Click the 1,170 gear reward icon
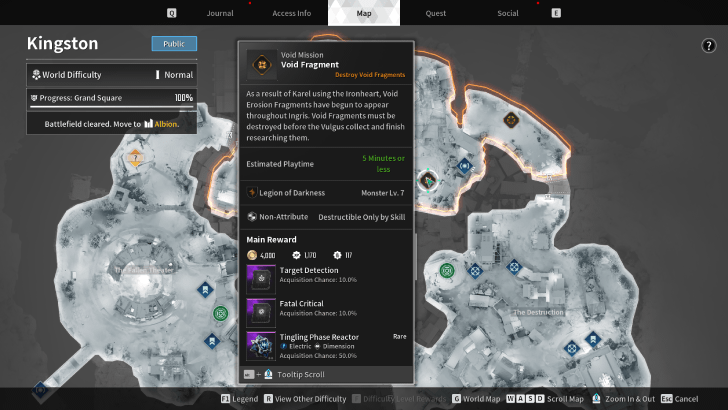728x410 pixels. (x=296, y=255)
